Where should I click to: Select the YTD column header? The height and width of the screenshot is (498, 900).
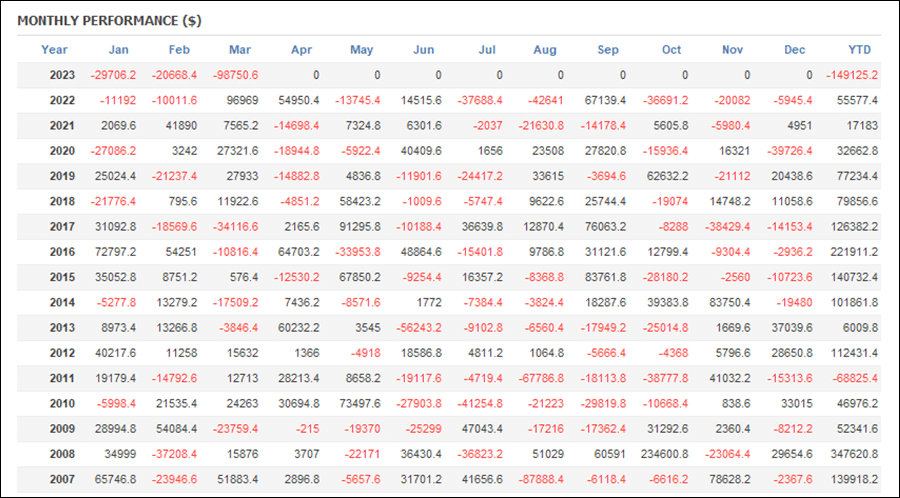[x=860, y=50]
